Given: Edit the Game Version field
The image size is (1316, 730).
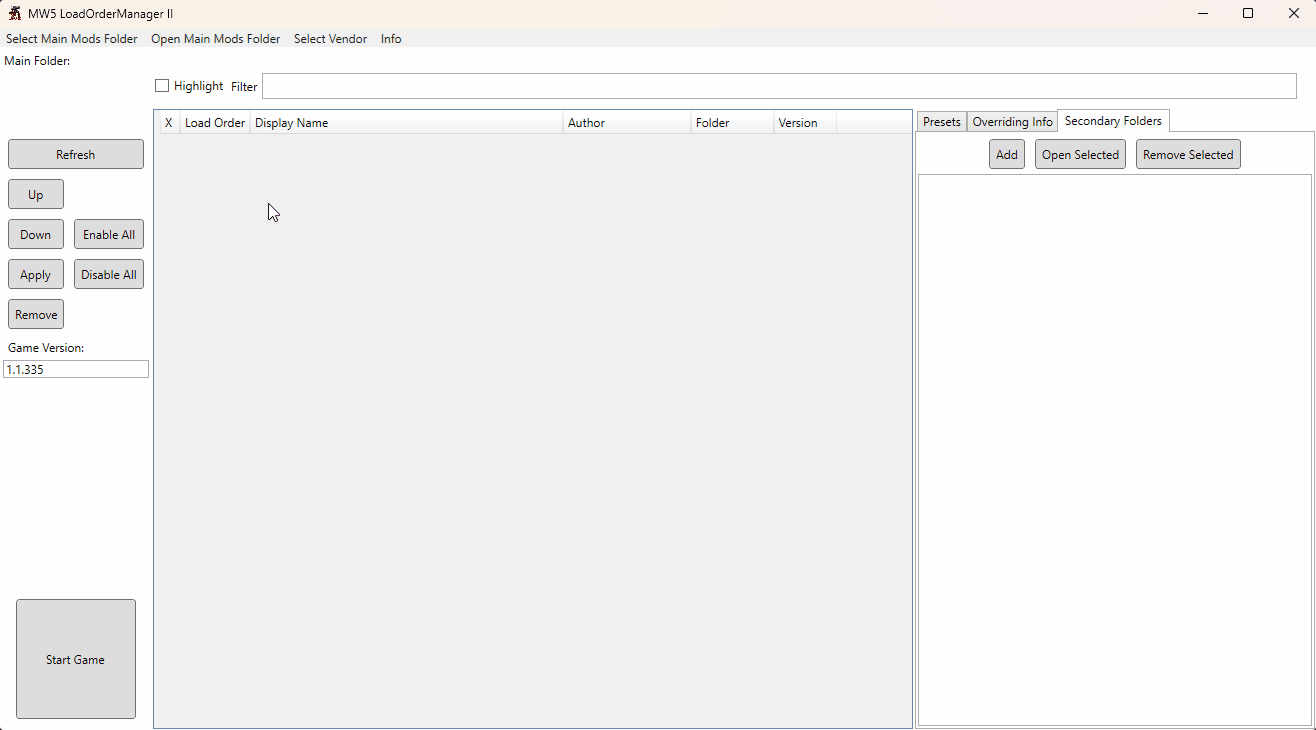Looking at the screenshot, I should (x=76, y=369).
